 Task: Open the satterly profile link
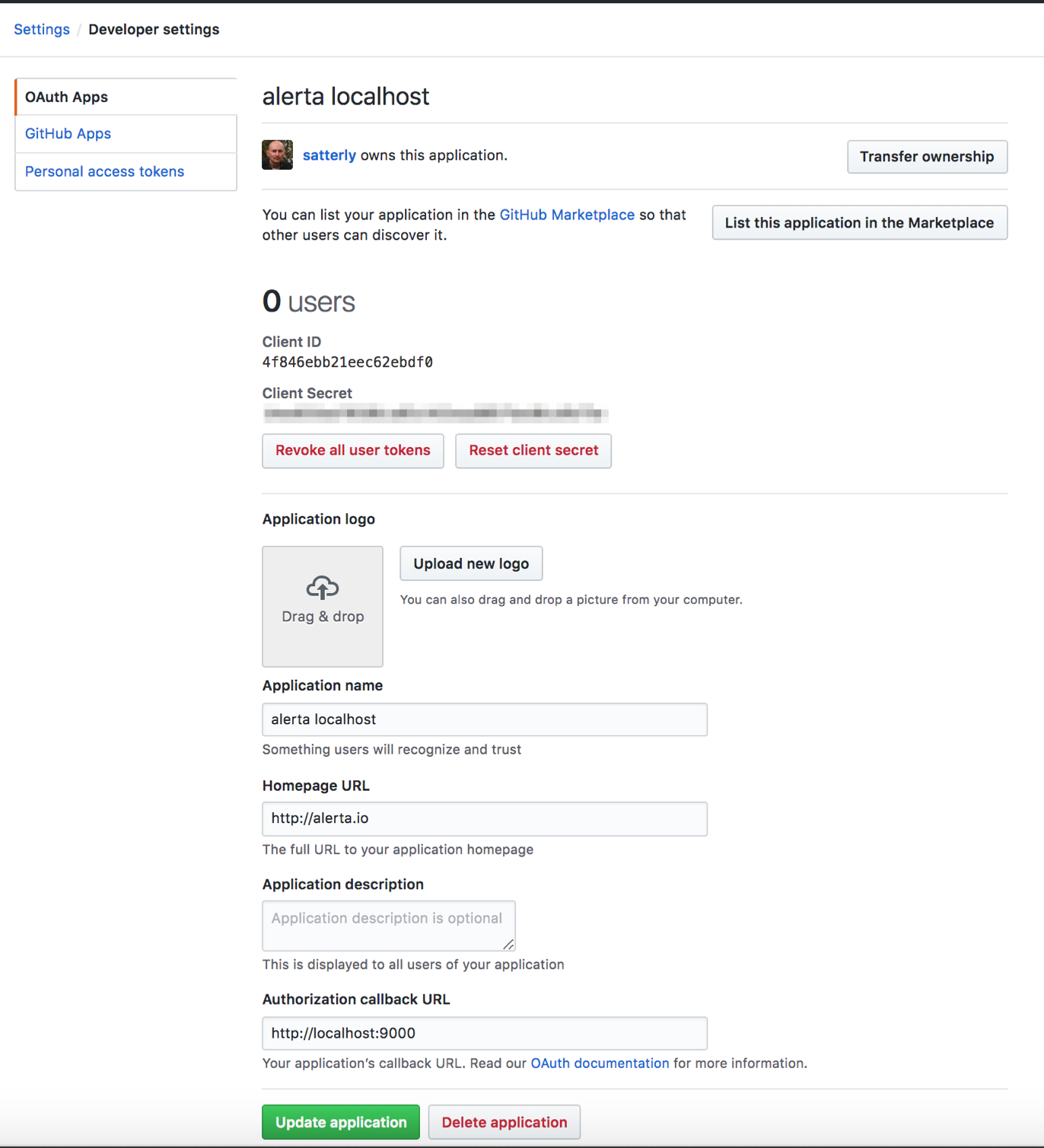click(x=329, y=155)
